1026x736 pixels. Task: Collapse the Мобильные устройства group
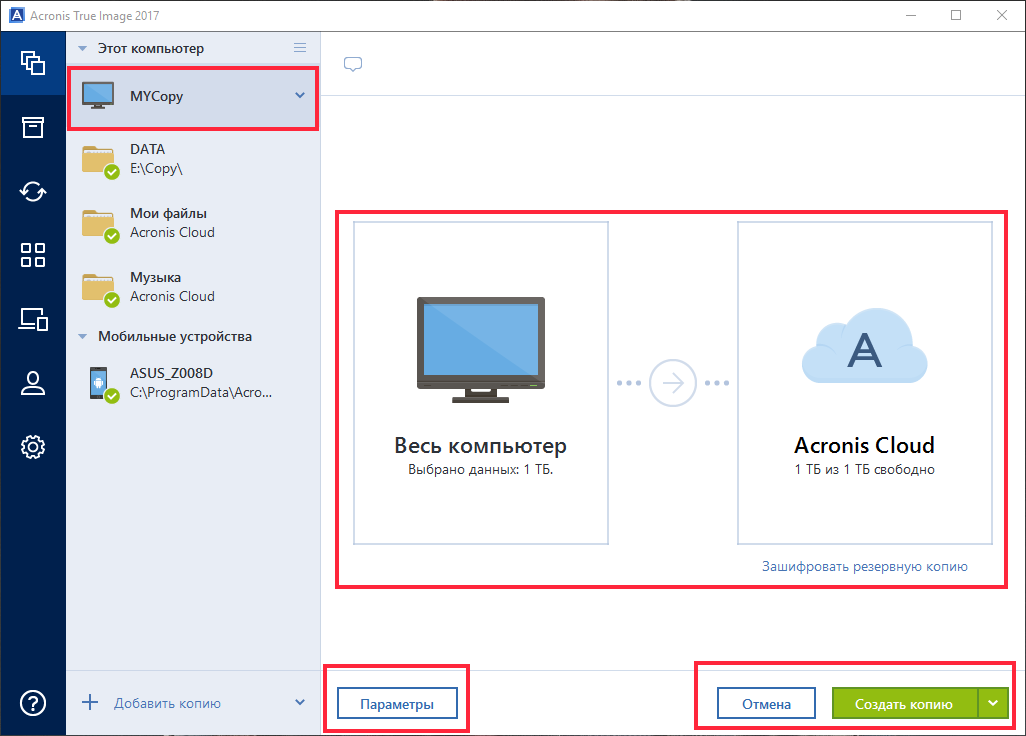tap(82, 336)
